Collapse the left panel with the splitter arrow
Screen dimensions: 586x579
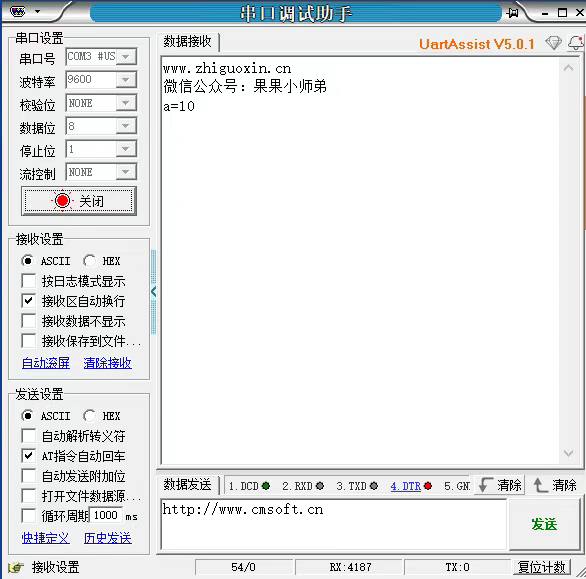(x=153, y=292)
